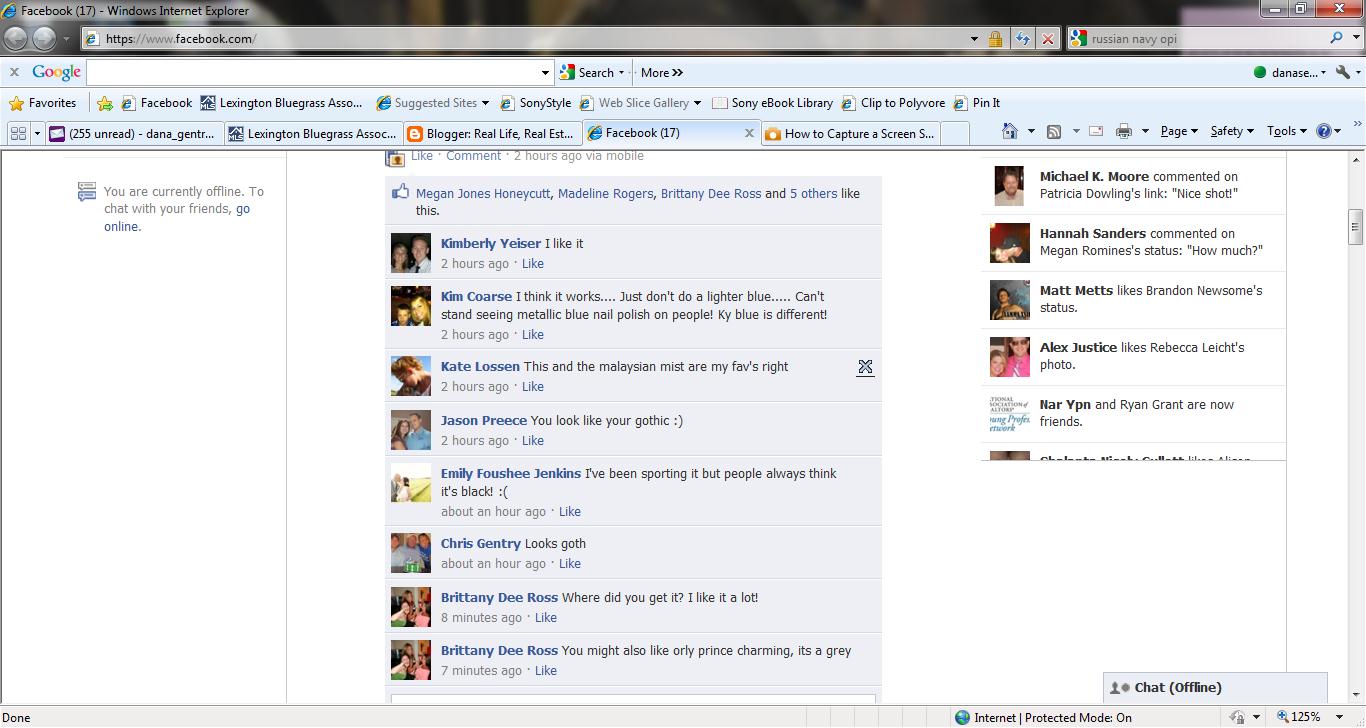Close the Facebook (17) tab
Viewport: 1366px width, 728px height.
tap(749, 132)
